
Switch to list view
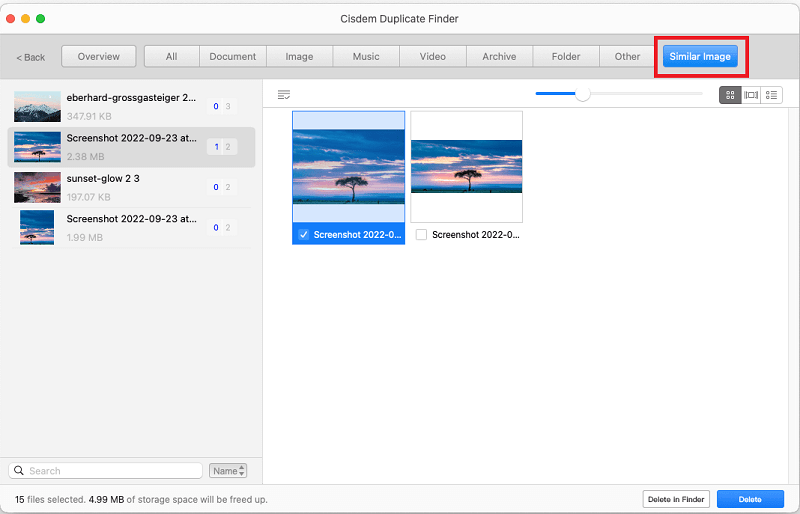point(771,95)
